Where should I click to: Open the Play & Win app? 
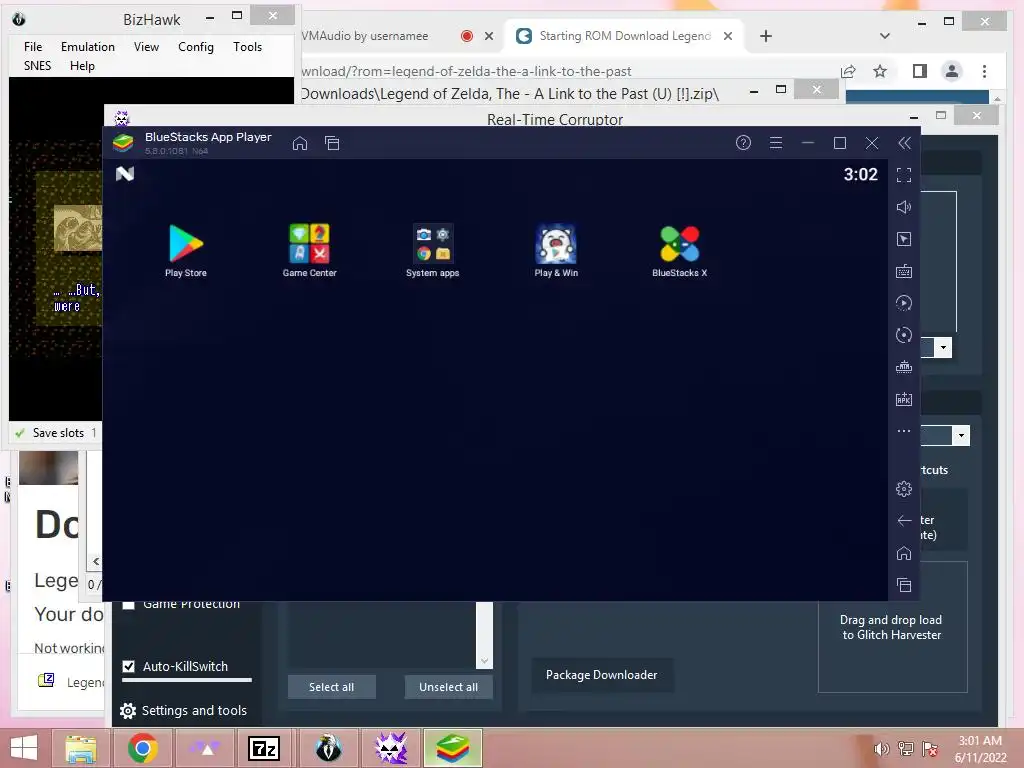(556, 251)
